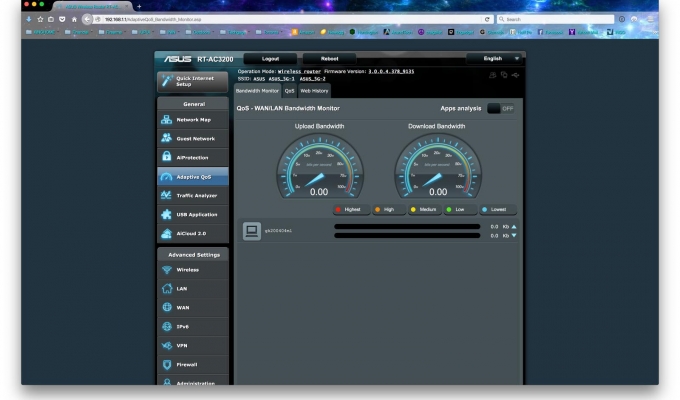Select the ASUS Wireless Router browser tab
This screenshot has width=680, height=400.
[x=93, y=7]
